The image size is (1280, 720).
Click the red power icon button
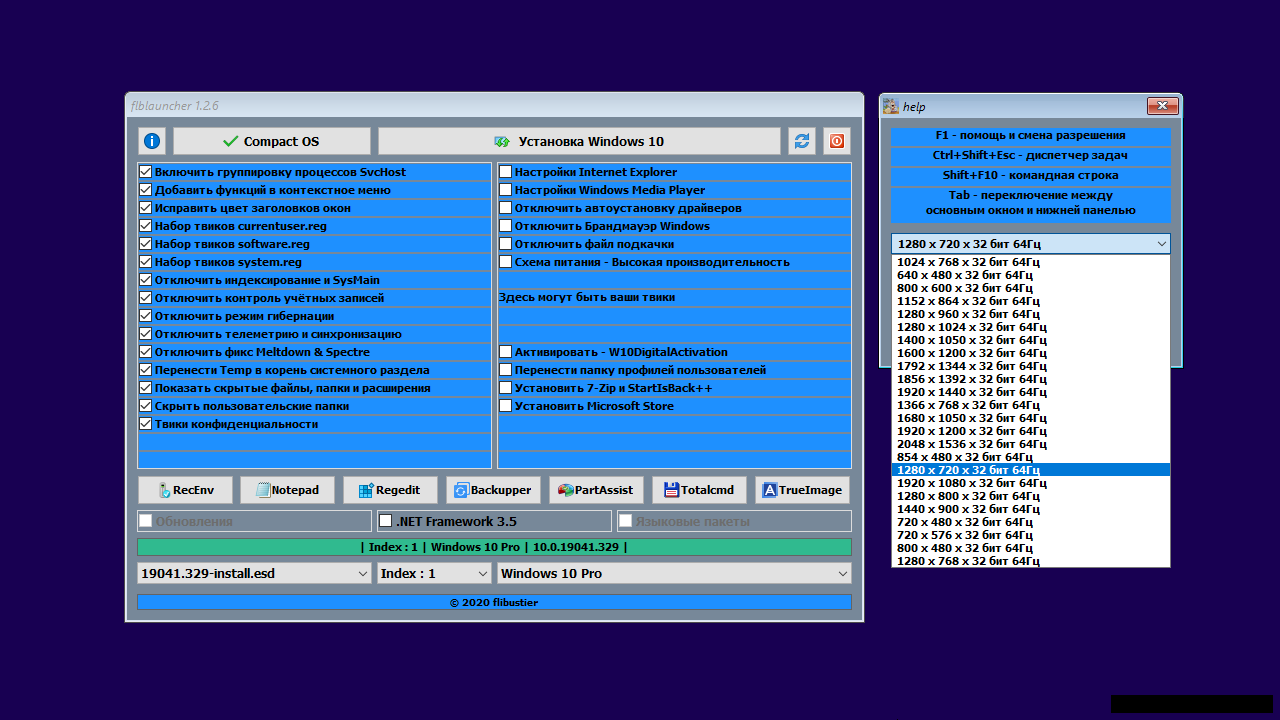point(837,141)
